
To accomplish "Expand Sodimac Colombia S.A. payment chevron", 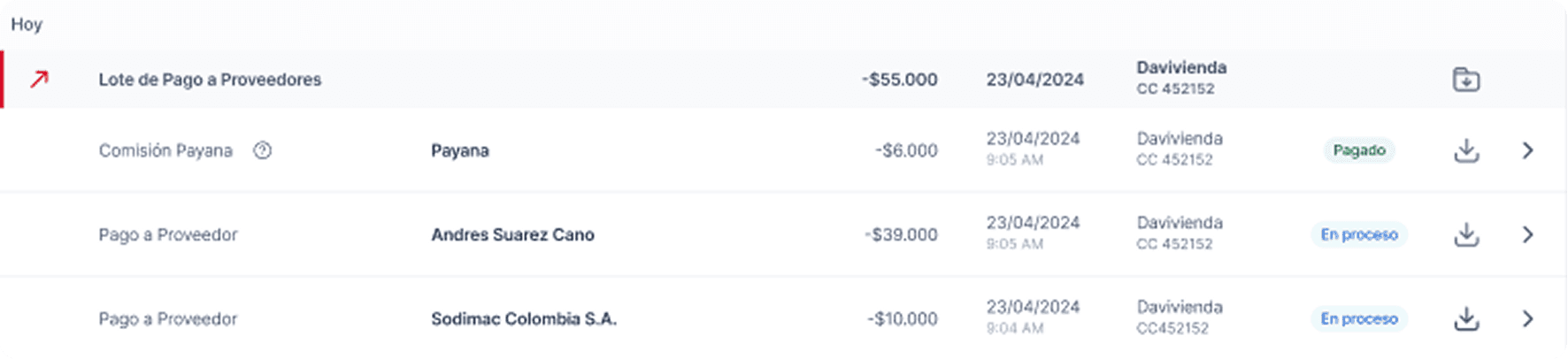I will tap(1528, 319).
